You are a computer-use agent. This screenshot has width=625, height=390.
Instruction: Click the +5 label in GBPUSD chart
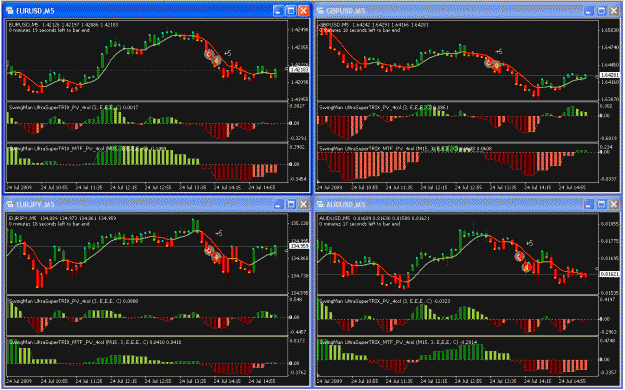pos(498,51)
